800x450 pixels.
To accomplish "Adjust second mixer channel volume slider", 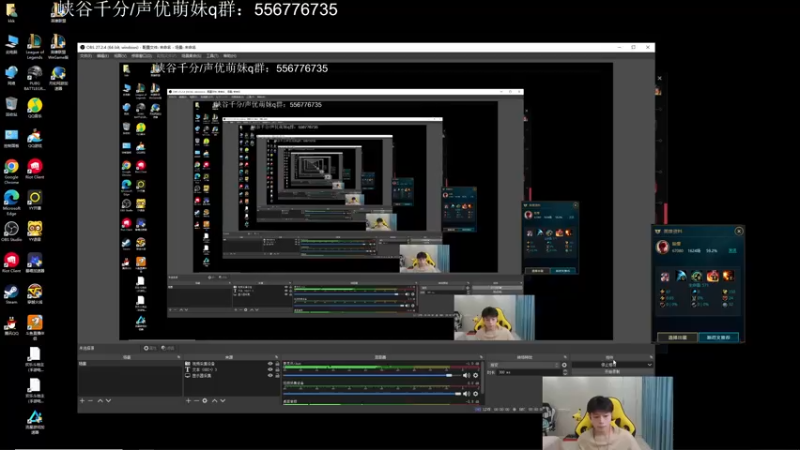I will 371,394.
